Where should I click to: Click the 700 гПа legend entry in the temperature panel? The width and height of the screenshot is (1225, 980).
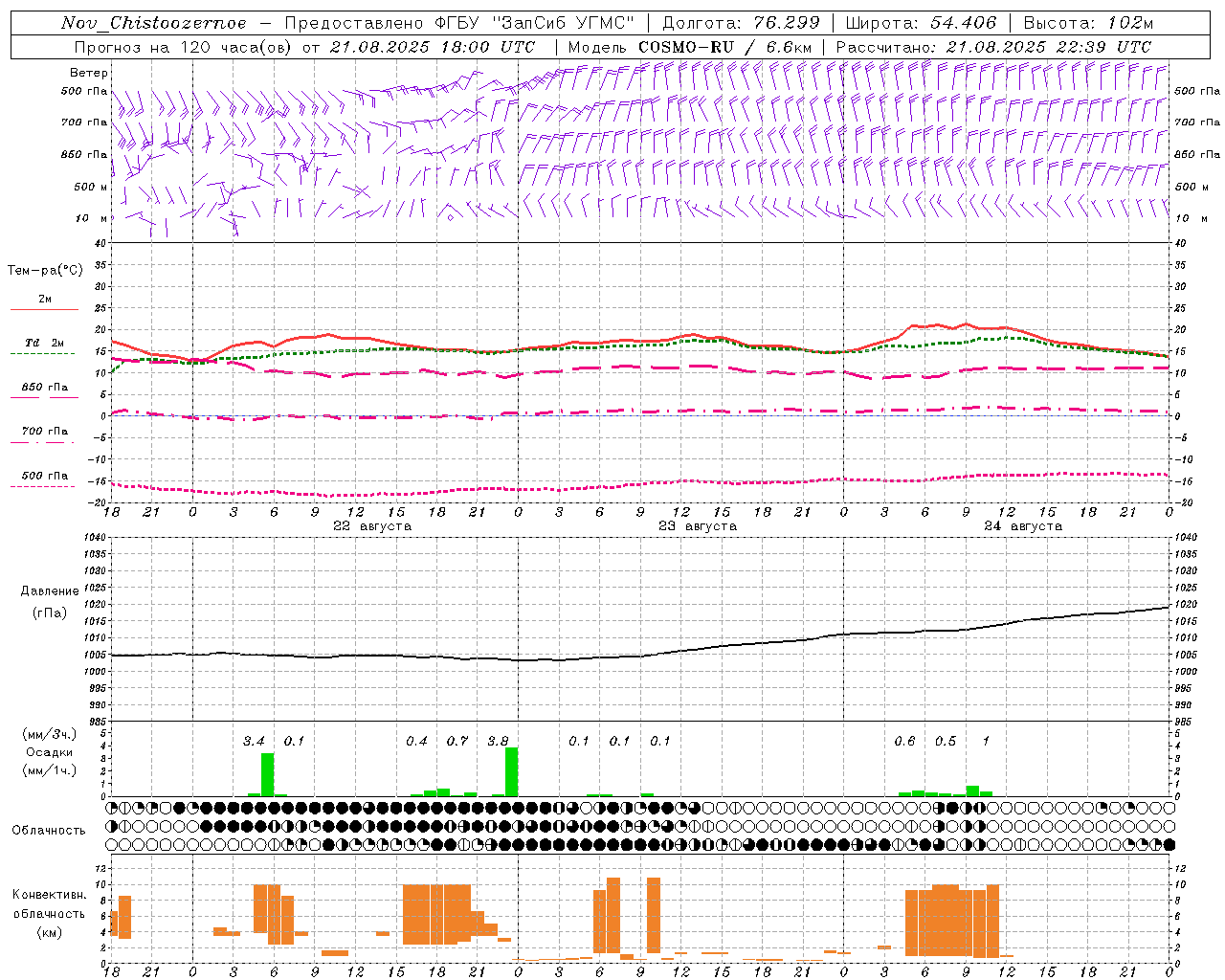tap(45, 432)
